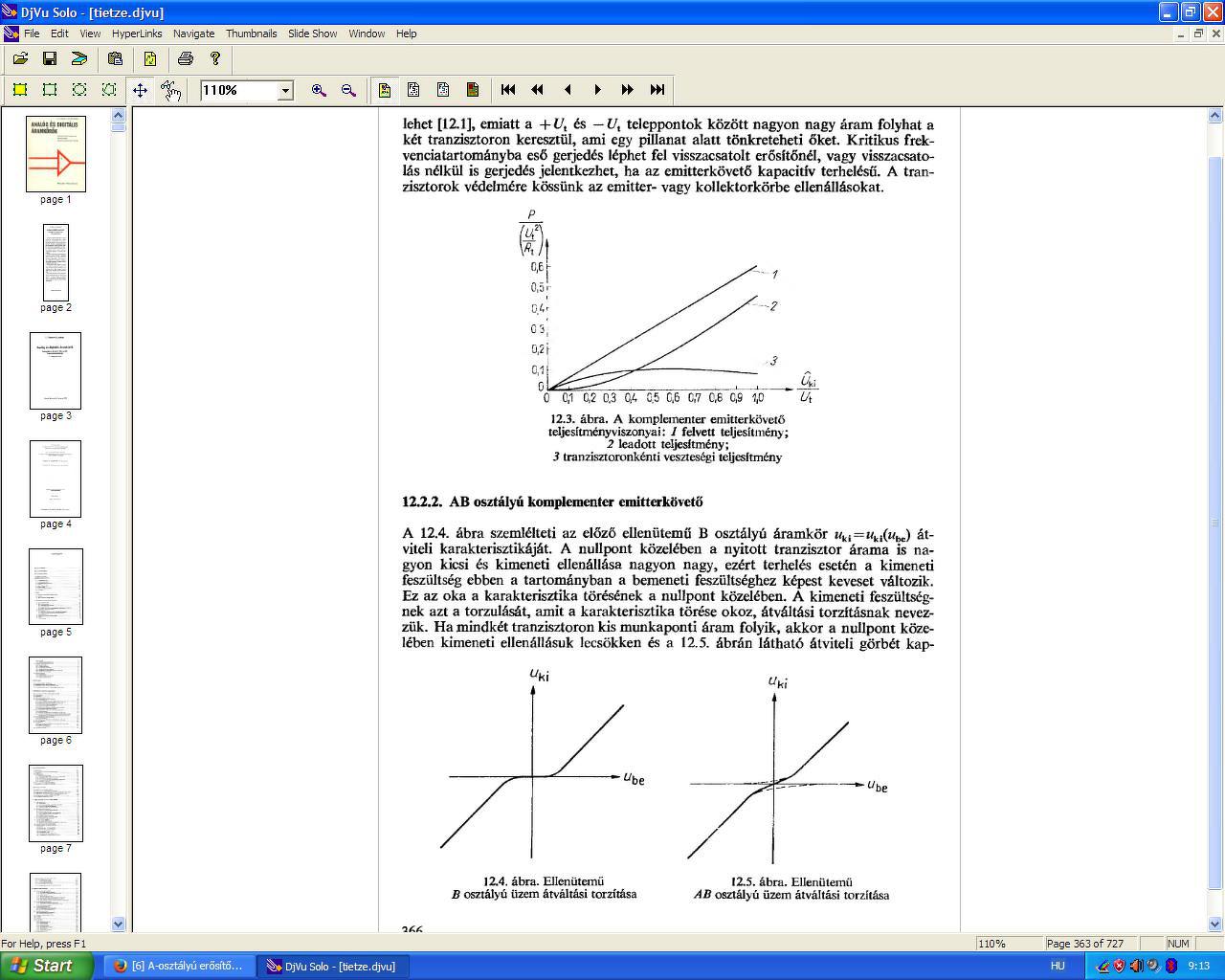This screenshot has width=1225, height=980.
Task: Open the View menu
Action: 90,33
